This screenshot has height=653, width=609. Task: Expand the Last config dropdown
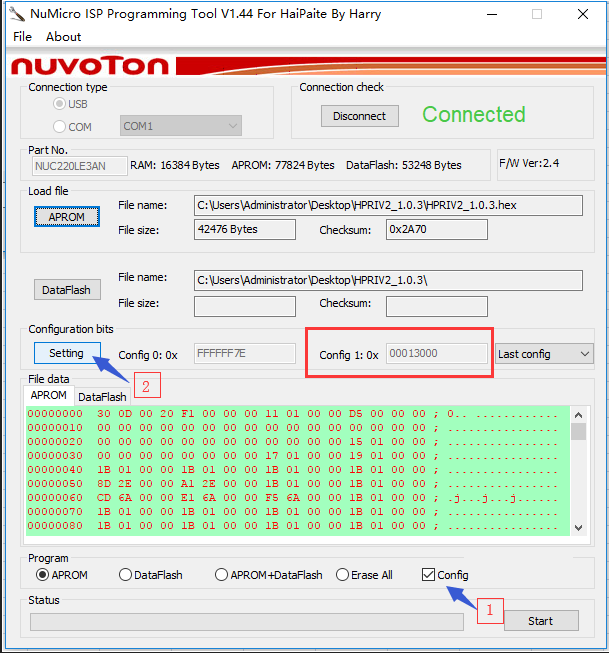click(544, 354)
